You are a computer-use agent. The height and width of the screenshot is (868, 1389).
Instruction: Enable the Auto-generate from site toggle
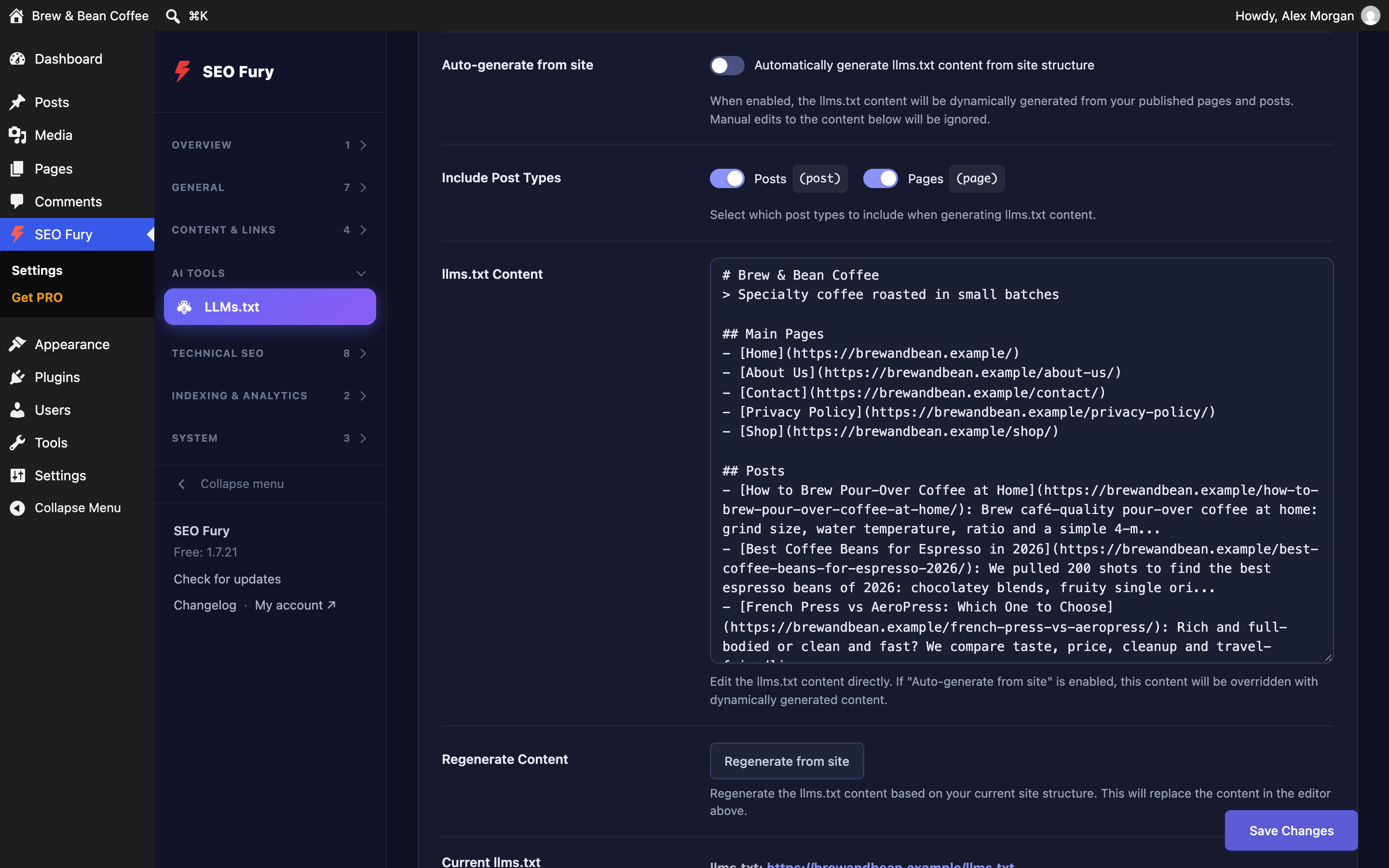pos(727,65)
